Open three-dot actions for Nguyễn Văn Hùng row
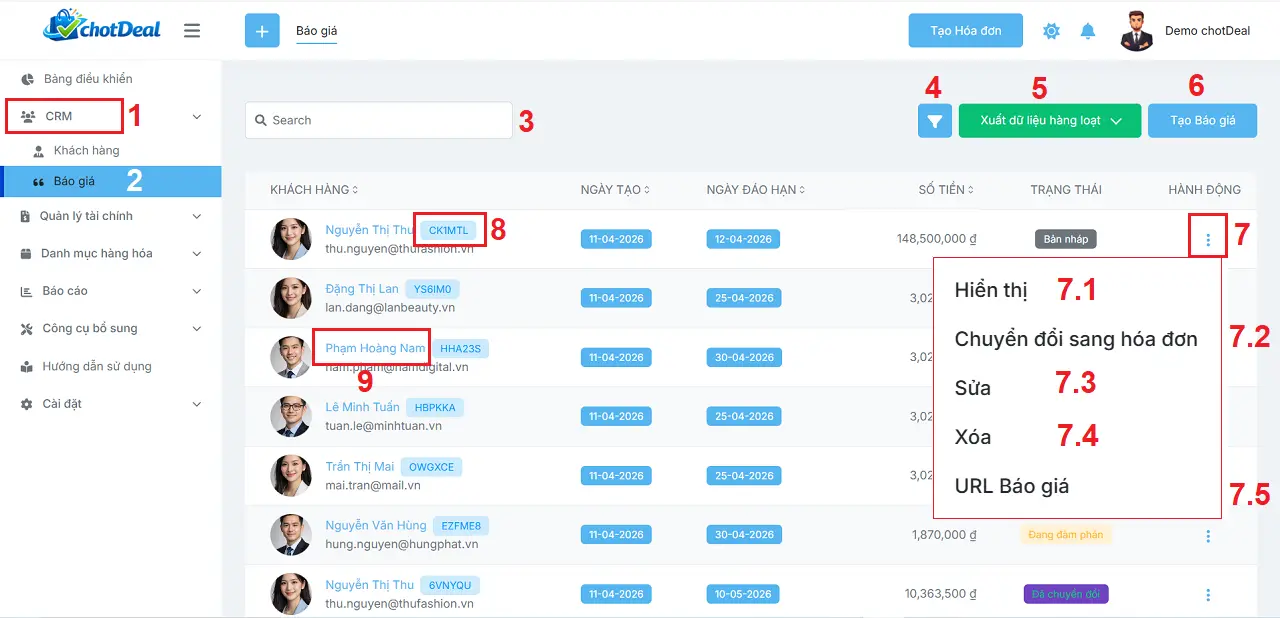Image resolution: width=1280 pixels, height=618 pixels. [1208, 536]
